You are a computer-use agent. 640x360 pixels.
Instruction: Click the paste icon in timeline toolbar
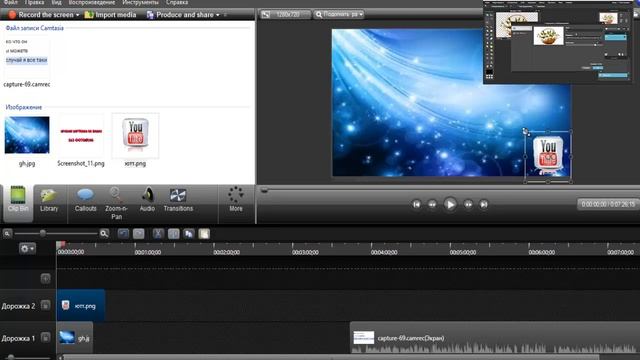(204, 233)
